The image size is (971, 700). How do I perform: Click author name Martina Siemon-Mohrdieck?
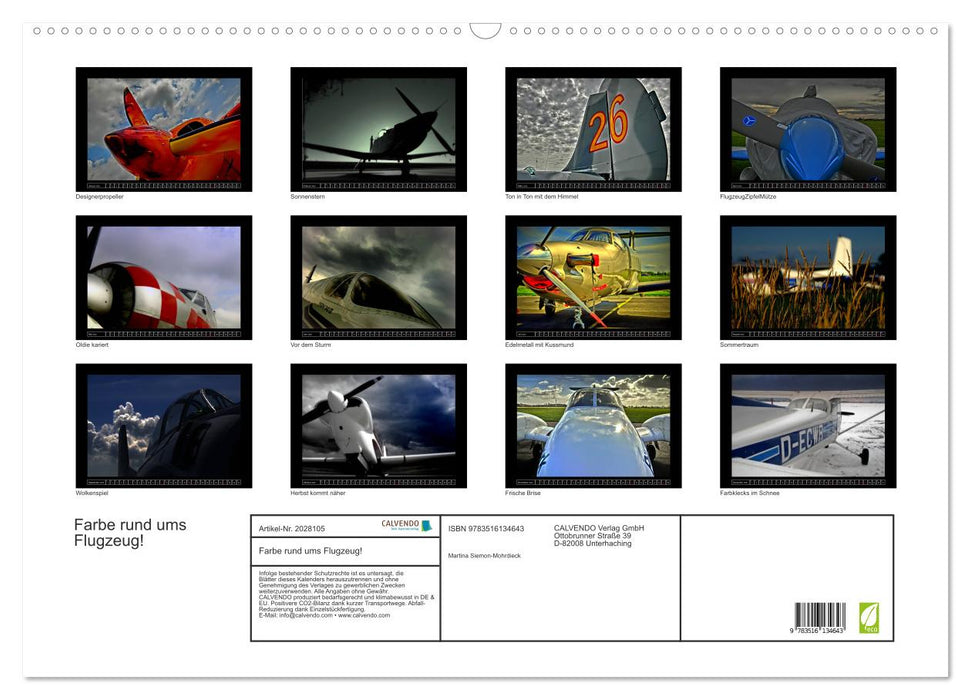[484, 555]
